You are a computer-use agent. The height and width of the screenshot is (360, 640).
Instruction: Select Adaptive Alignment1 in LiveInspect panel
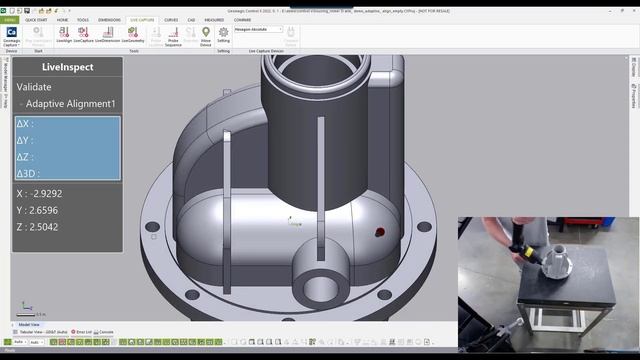click(x=71, y=104)
